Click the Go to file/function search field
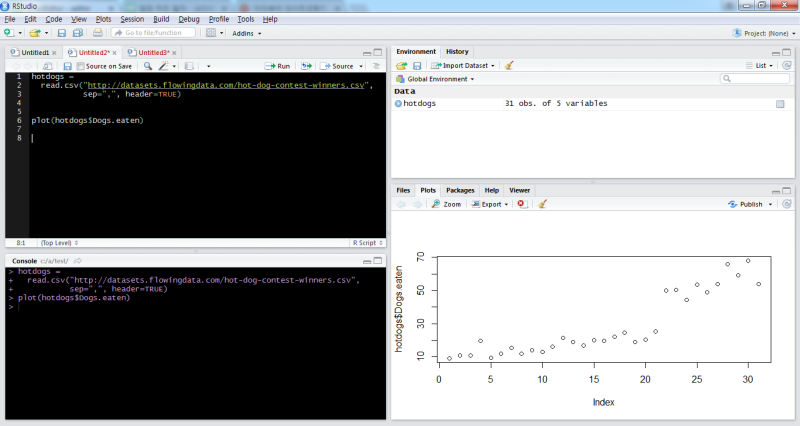The height and width of the screenshot is (426, 800). pos(153,33)
